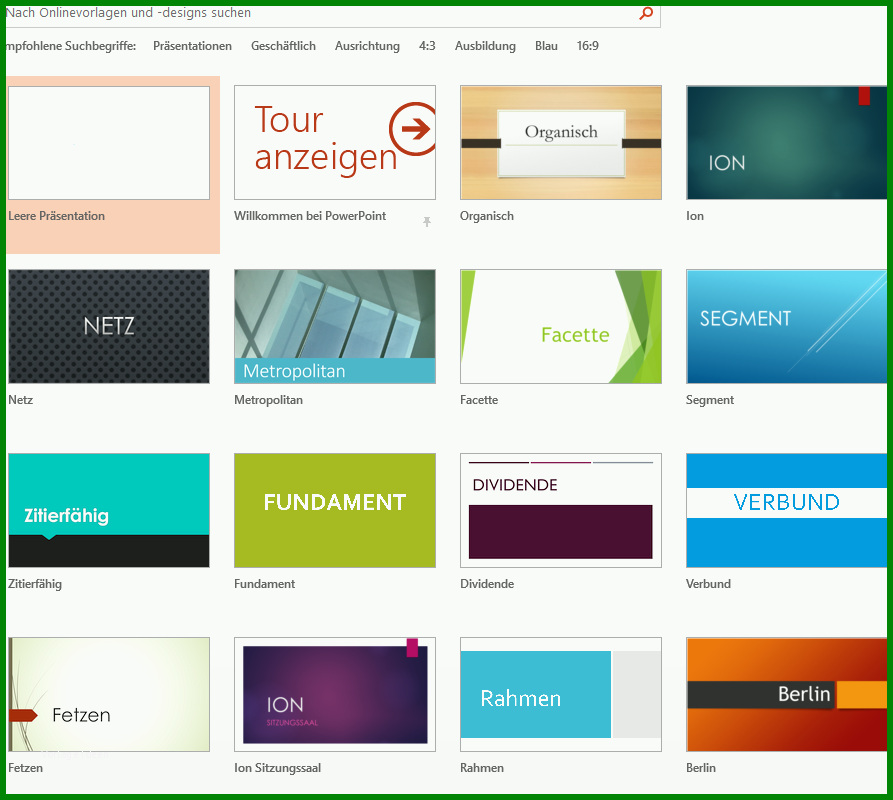Screen dimensions: 893x800
Task: Click the Berlin caption below thumbnail
Action: (x=701, y=768)
